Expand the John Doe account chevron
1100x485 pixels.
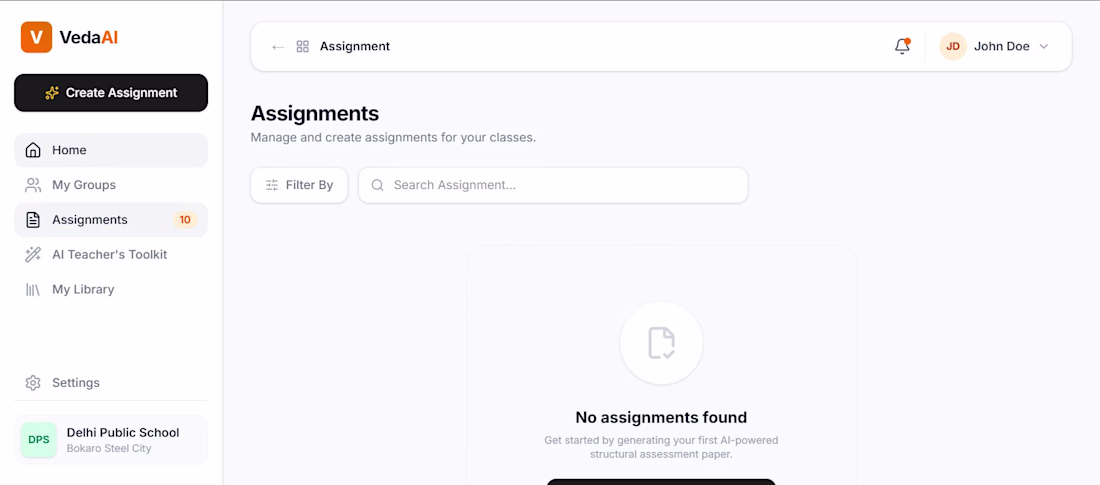(x=1043, y=46)
